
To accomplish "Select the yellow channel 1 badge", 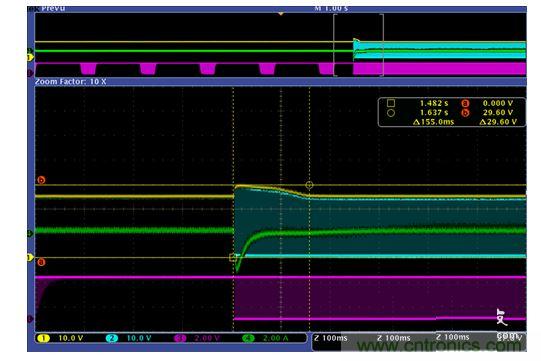I will click(43, 338).
